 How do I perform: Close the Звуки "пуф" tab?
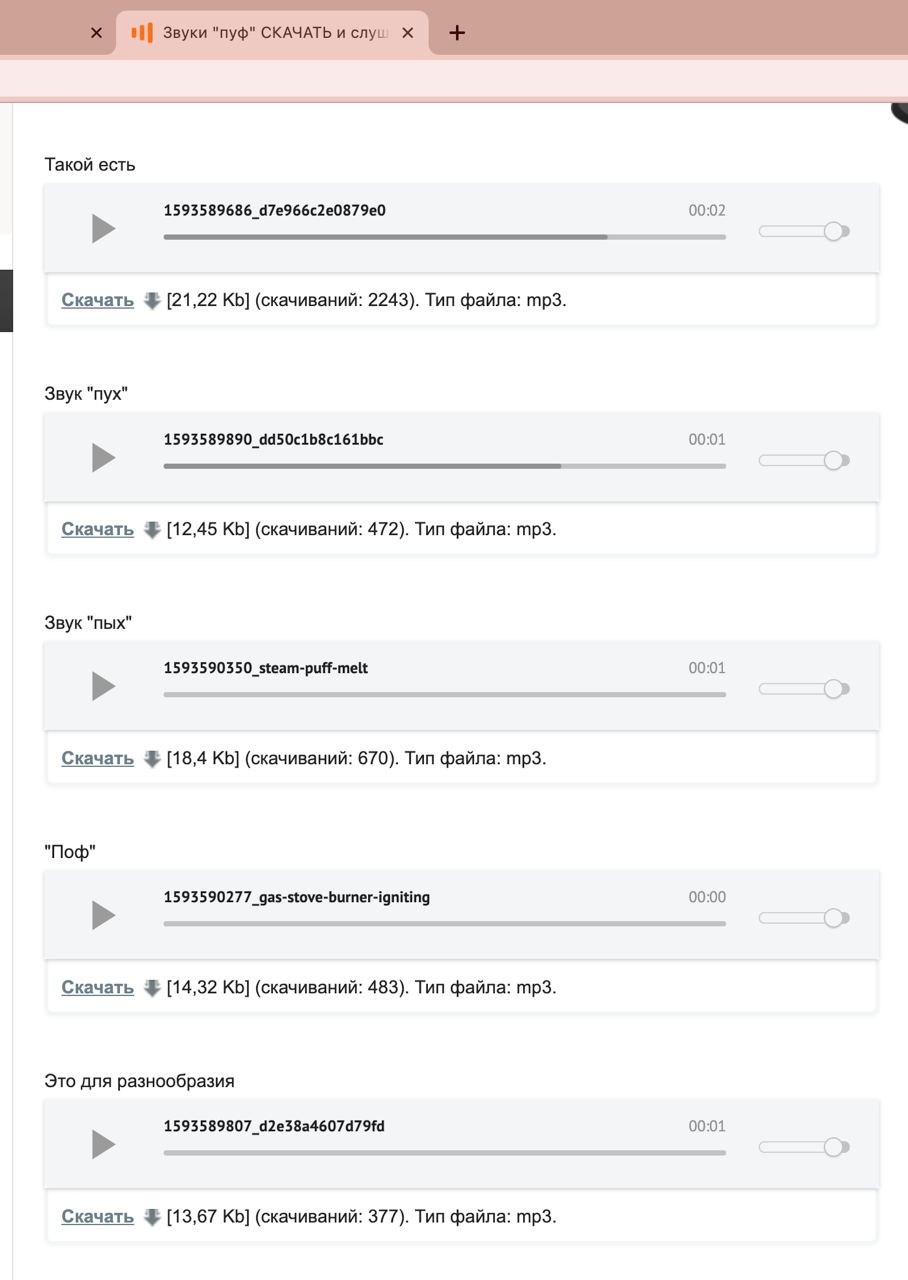[x=407, y=33]
